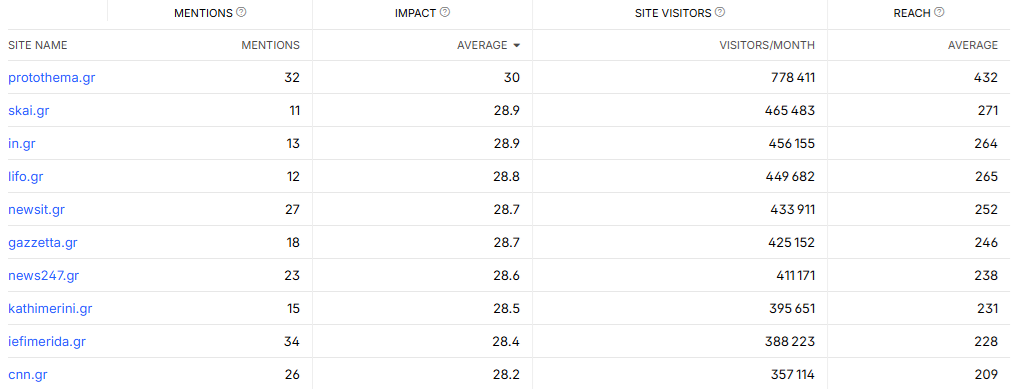Sort by the Reach AVERAGE column header
1017x389 pixels.
click(x=973, y=45)
